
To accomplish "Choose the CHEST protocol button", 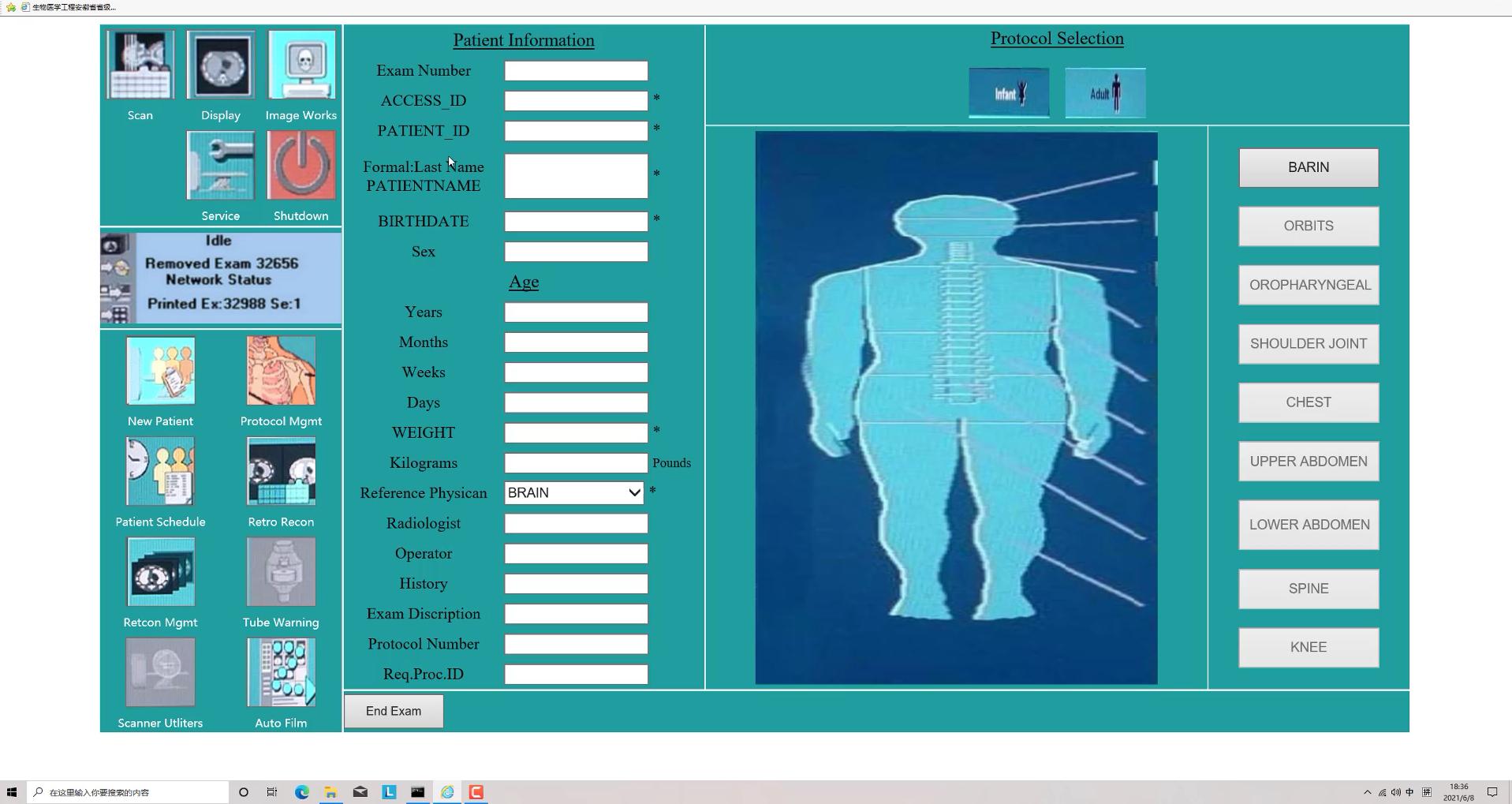I will tap(1308, 402).
